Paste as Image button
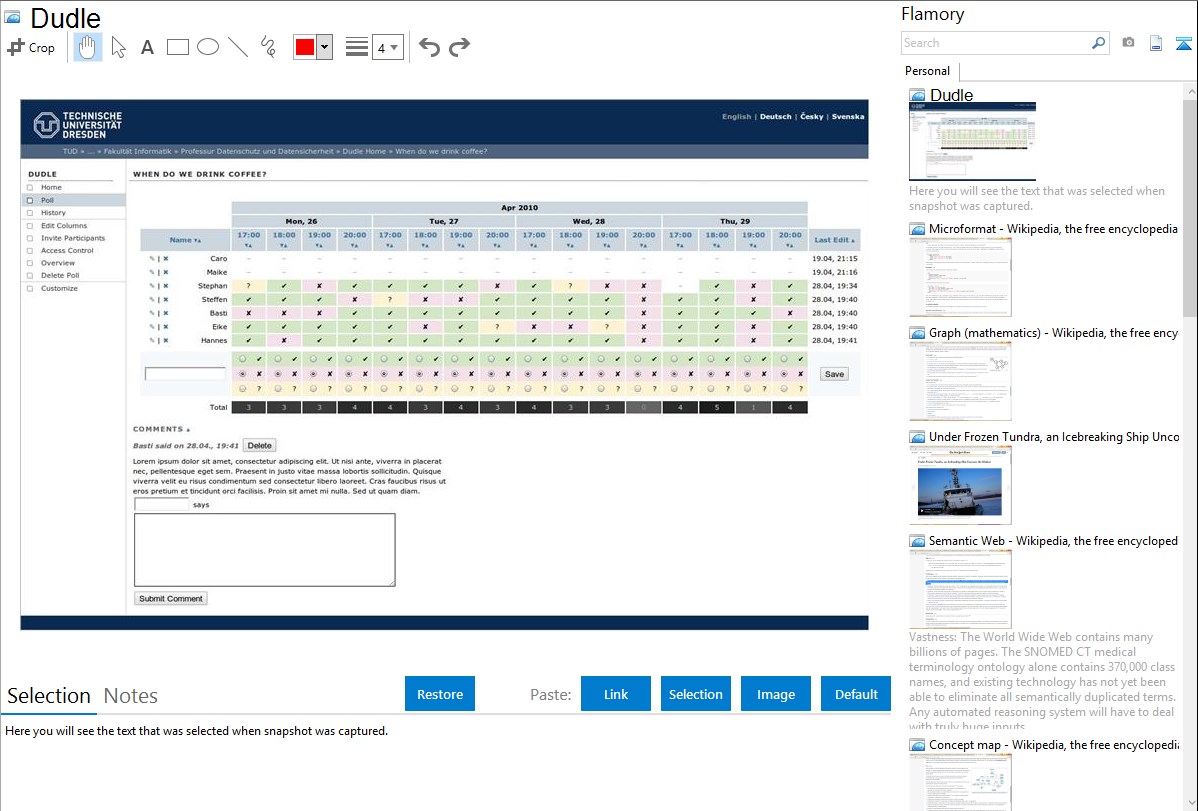The width and height of the screenshot is (1198, 811). (x=775, y=694)
